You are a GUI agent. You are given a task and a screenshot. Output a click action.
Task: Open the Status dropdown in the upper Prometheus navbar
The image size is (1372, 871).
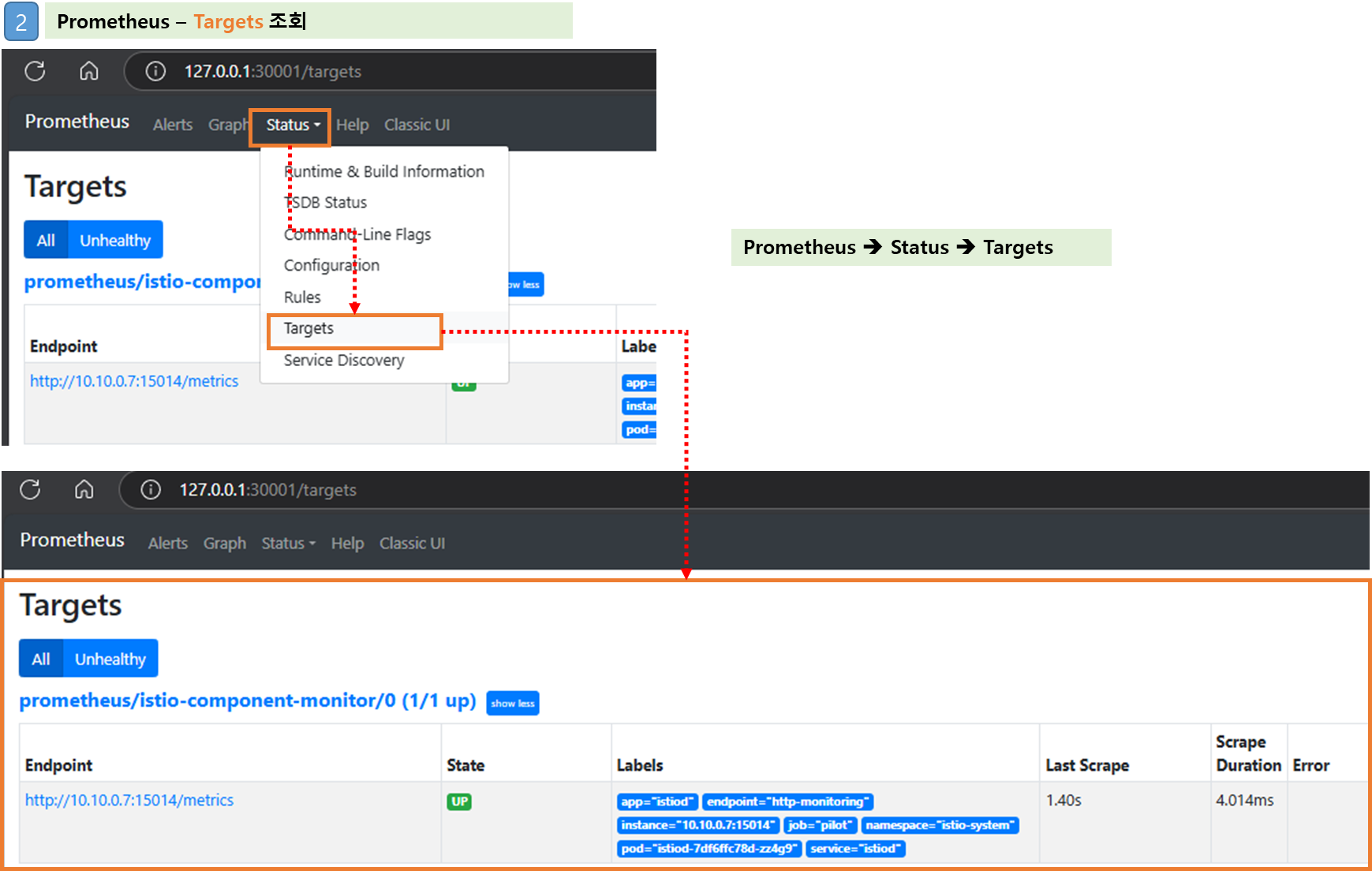293,125
